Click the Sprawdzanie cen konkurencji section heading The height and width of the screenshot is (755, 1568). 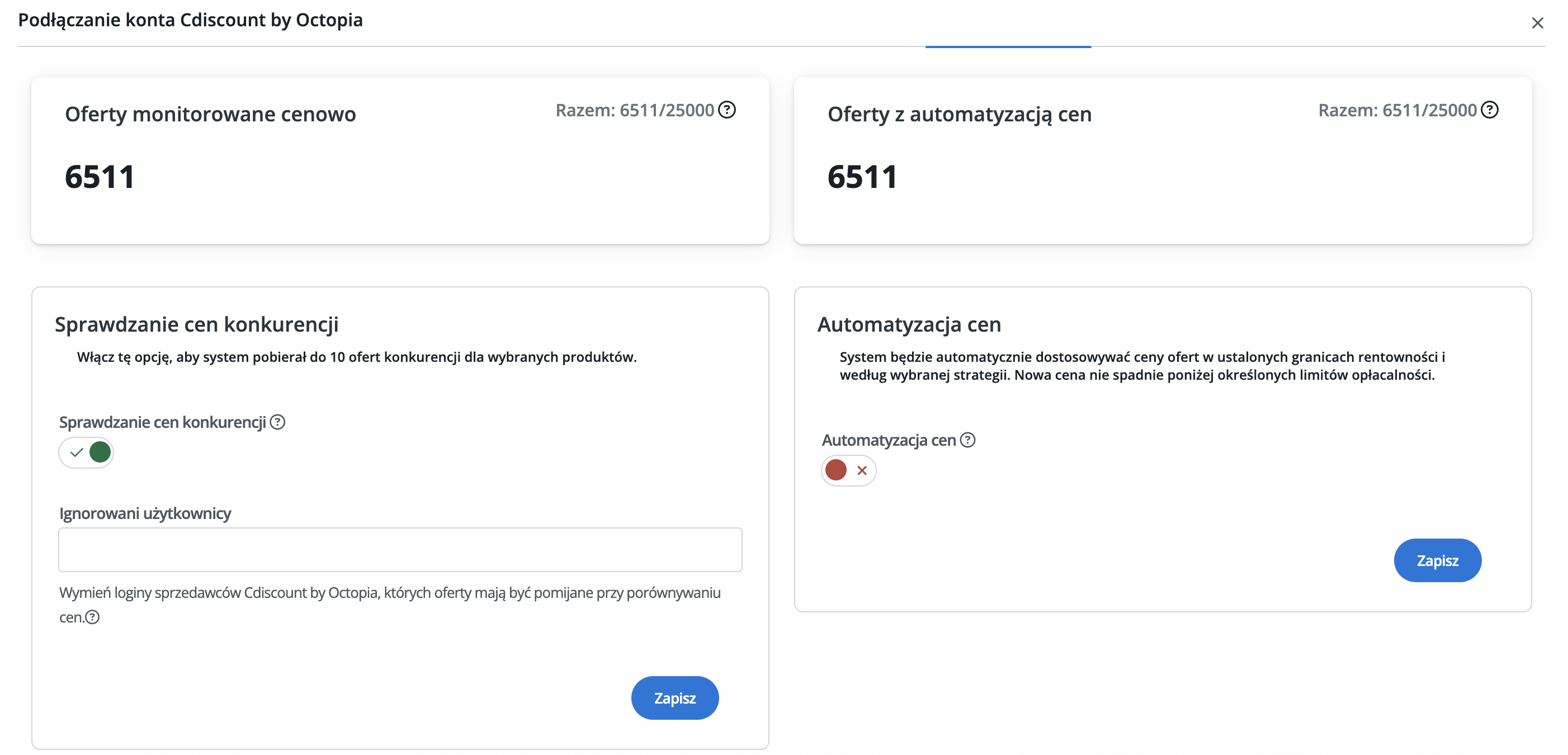pos(197,324)
